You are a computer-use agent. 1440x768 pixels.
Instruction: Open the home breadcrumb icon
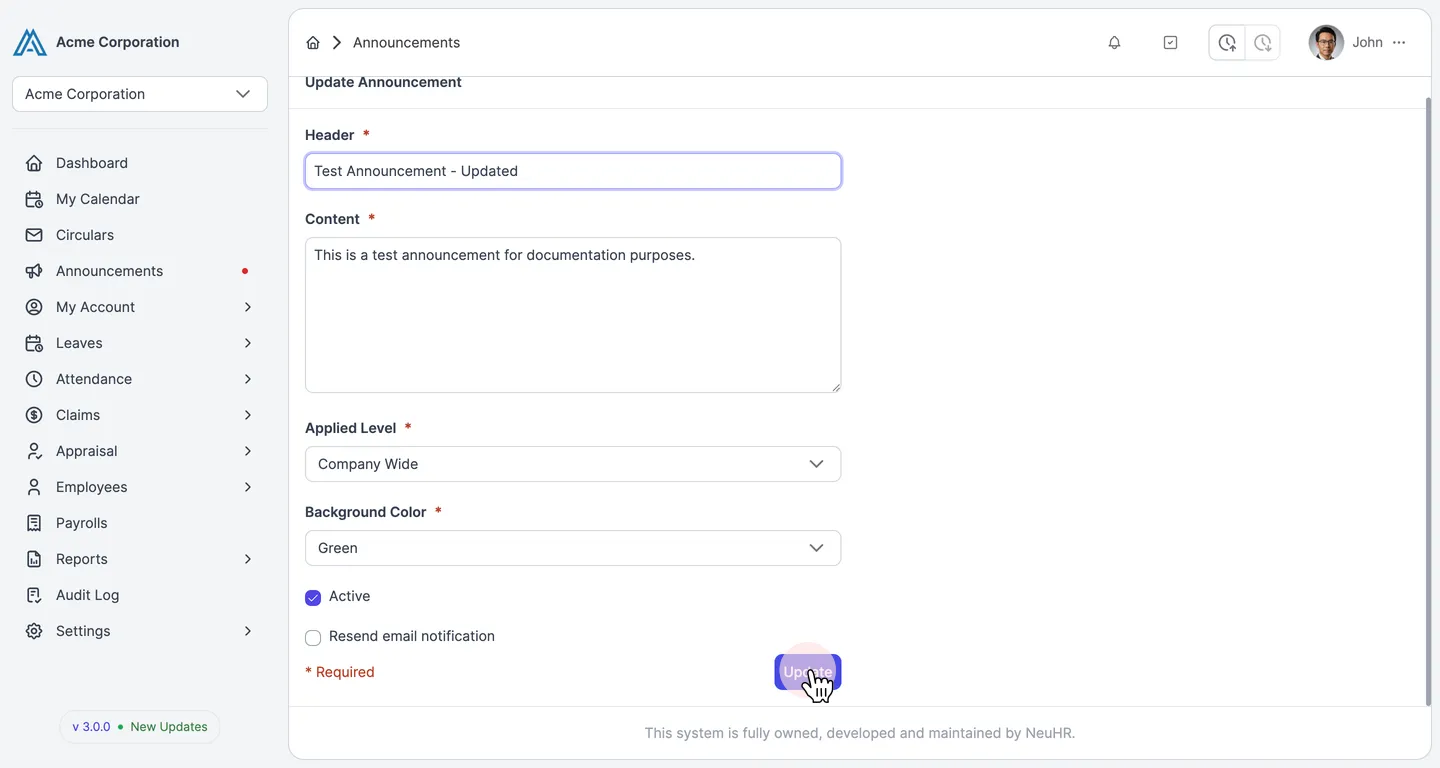313,42
